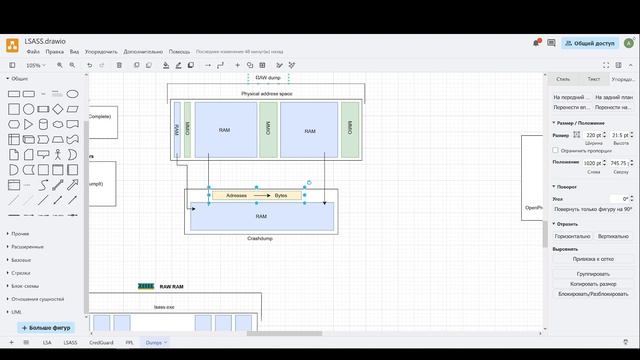The image size is (640, 360).
Task: Bring selection to front icon
Action: (137, 65)
